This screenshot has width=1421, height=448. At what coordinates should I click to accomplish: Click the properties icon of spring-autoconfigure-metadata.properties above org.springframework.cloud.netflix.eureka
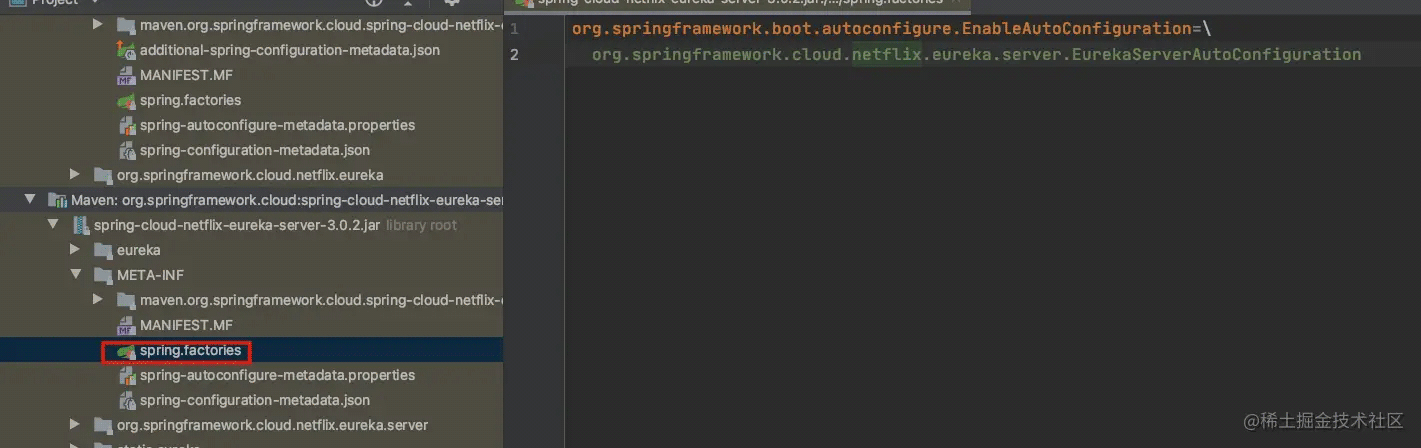[126, 125]
